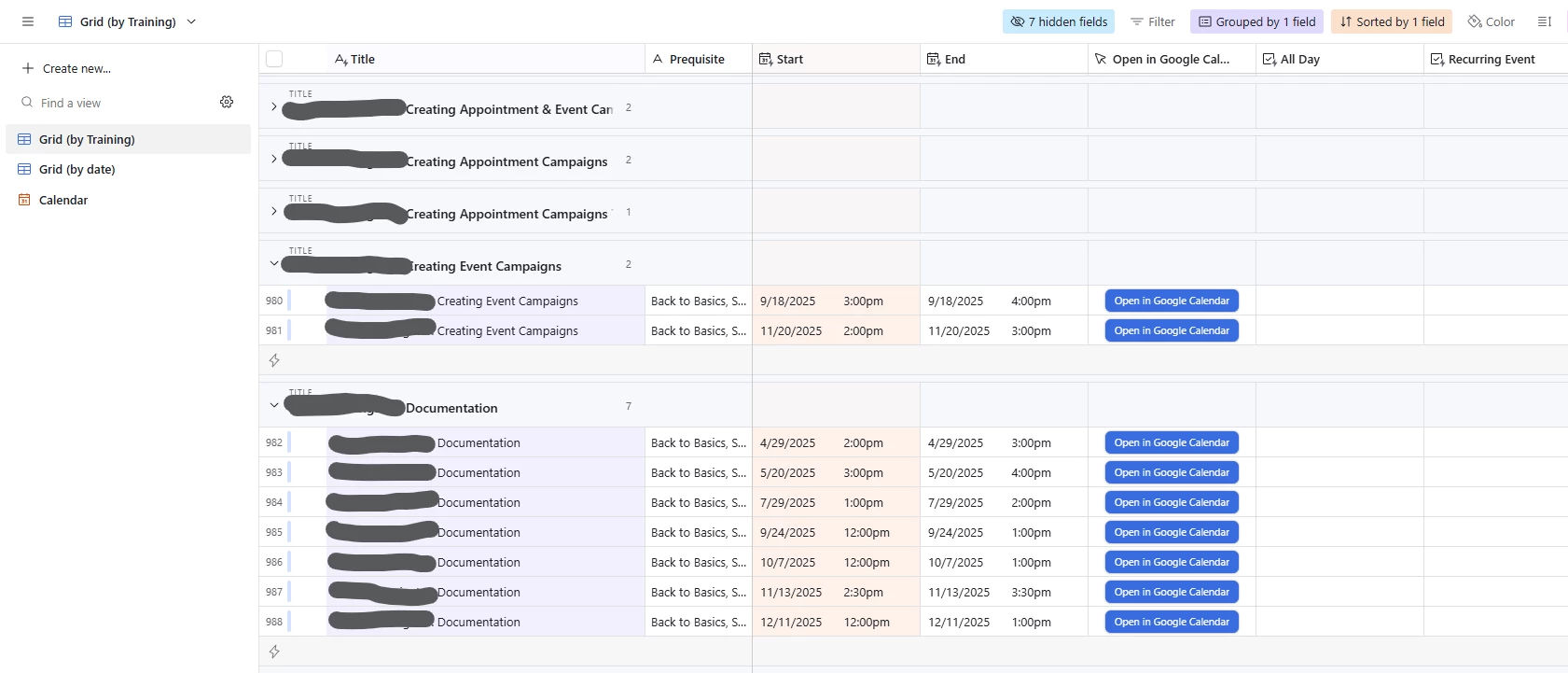This screenshot has height=673, width=1568.
Task: Switch to the Calendar view
Action: [128, 200]
